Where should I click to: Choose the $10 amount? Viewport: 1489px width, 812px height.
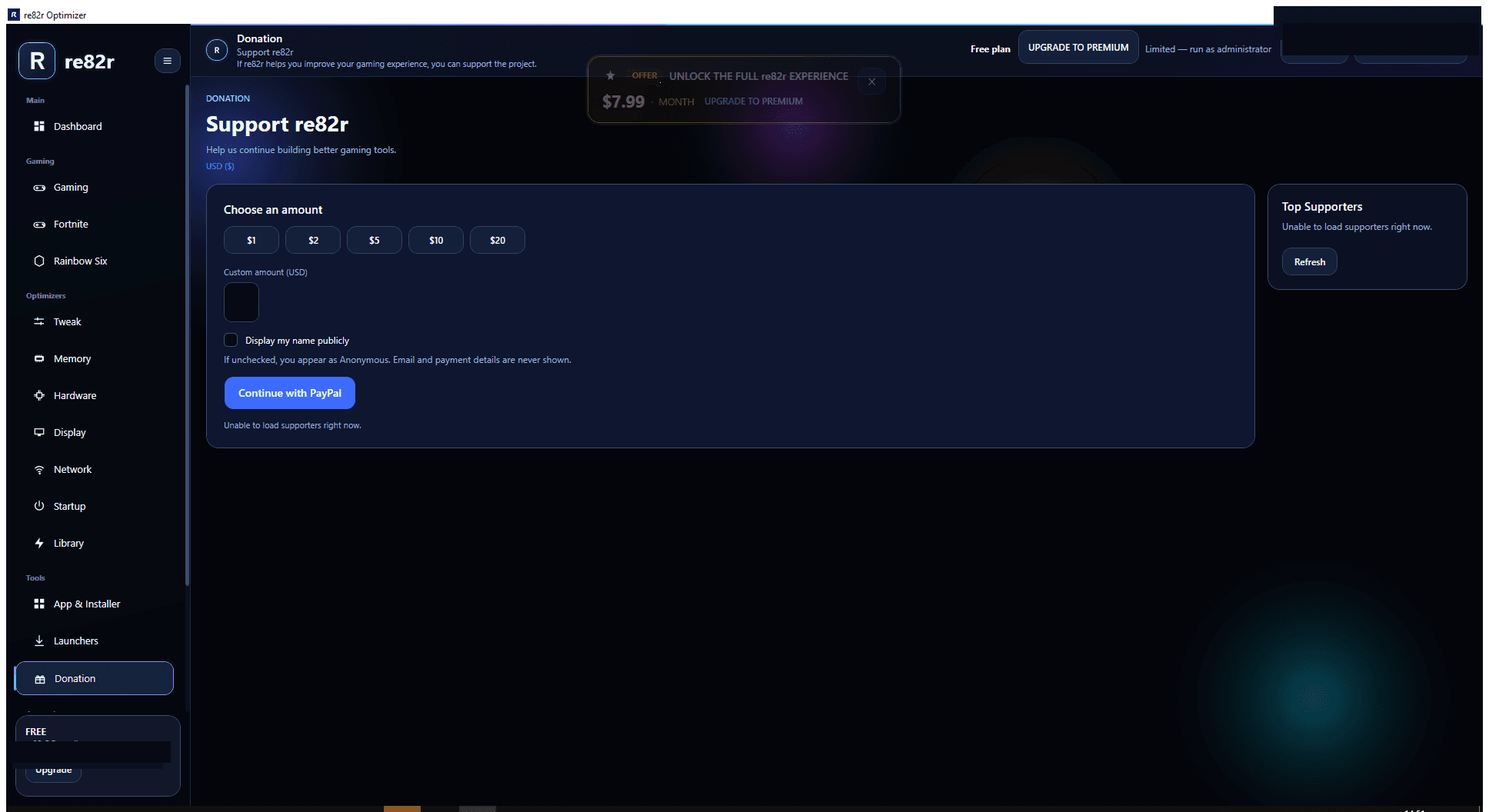pyautogui.click(x=436, y=240)
